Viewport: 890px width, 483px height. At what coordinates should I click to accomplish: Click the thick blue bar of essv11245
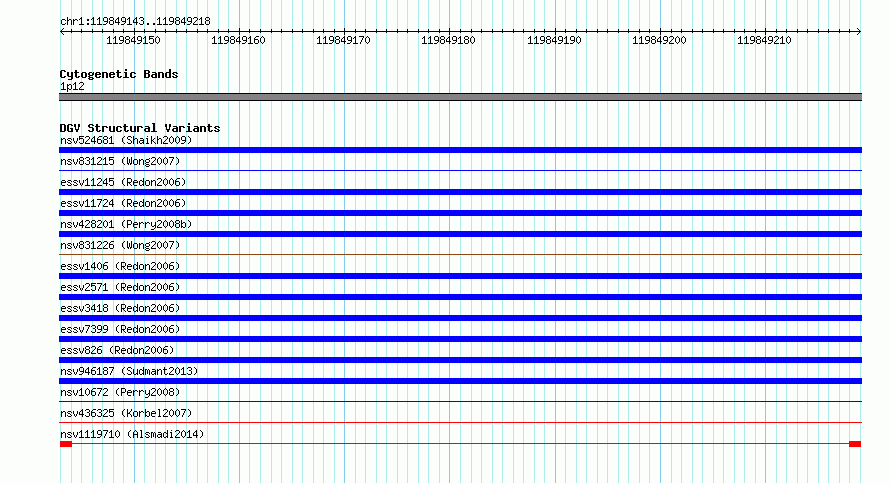(460, 192)
